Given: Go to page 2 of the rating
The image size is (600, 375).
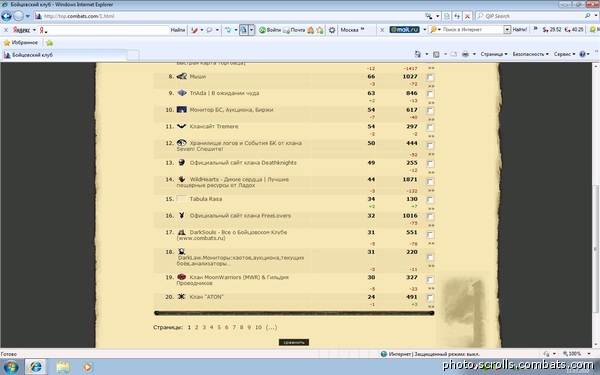Looking at the screenshot, I should click(x=196, y=327).
